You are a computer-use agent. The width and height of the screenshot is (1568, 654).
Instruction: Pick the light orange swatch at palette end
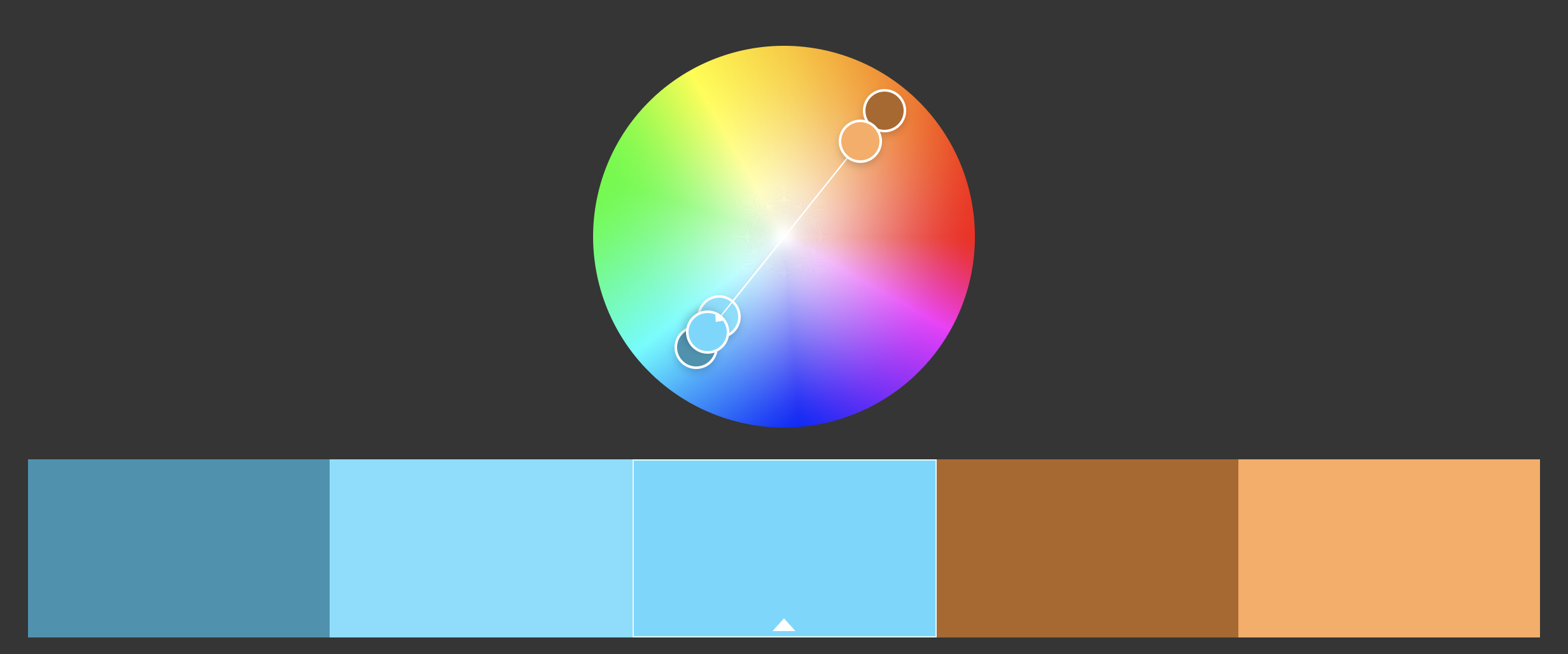tap(1389, 548)
